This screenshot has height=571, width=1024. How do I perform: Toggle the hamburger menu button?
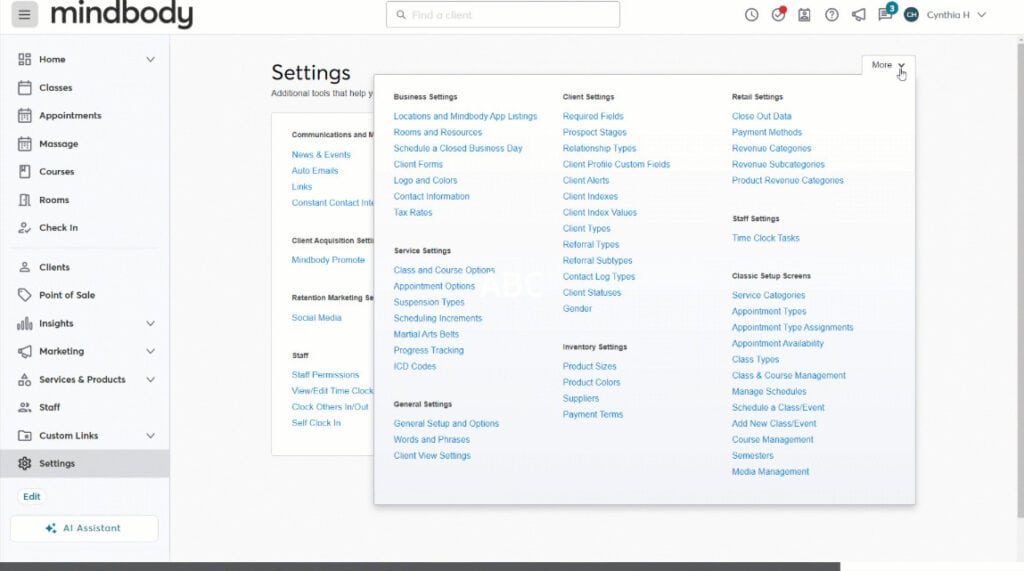coord(24,14)
